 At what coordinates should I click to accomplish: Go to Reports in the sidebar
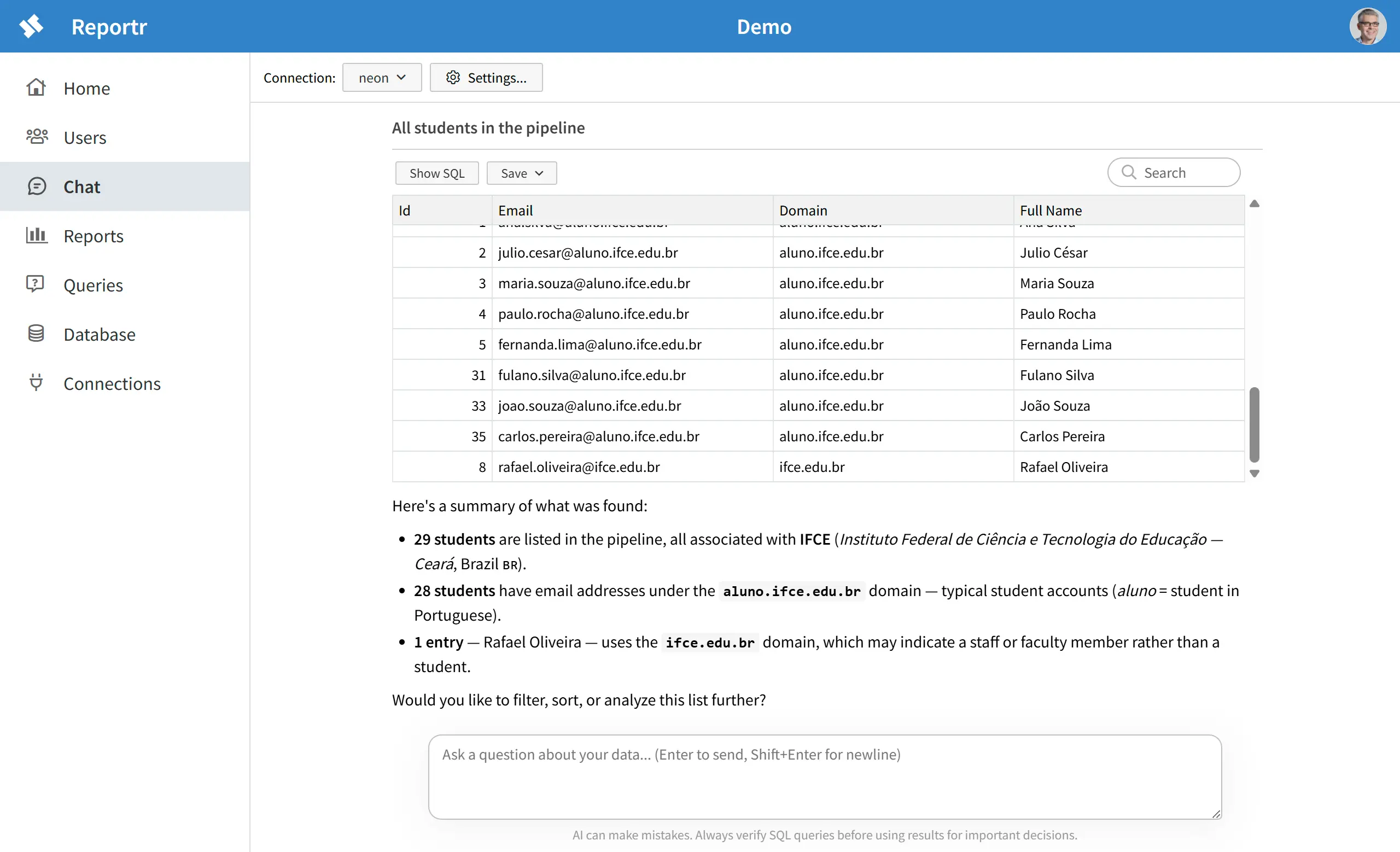[x=94, y=236]
